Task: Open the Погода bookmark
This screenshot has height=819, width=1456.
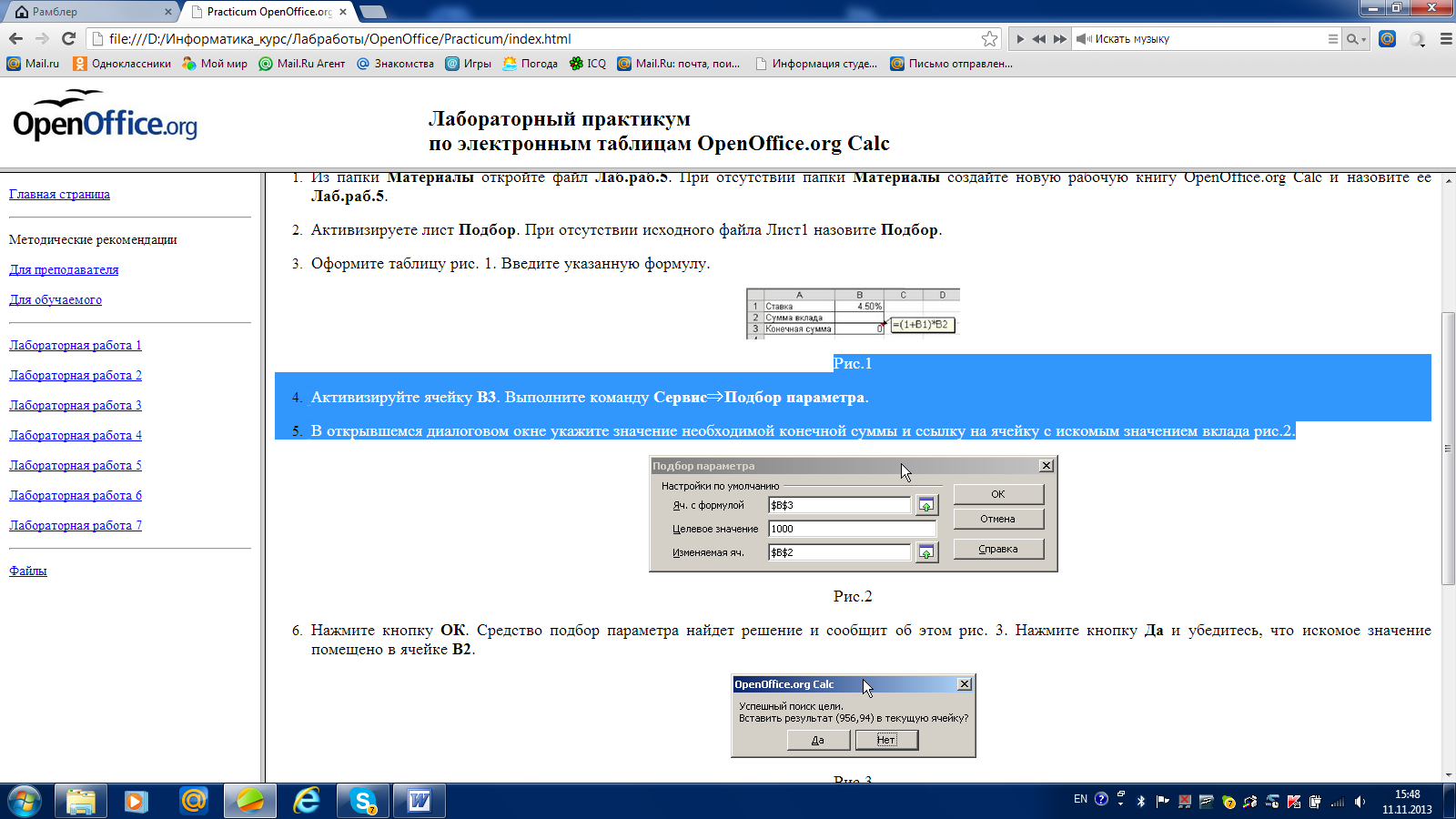Action: pyautogui.click(x=530, y=64)
